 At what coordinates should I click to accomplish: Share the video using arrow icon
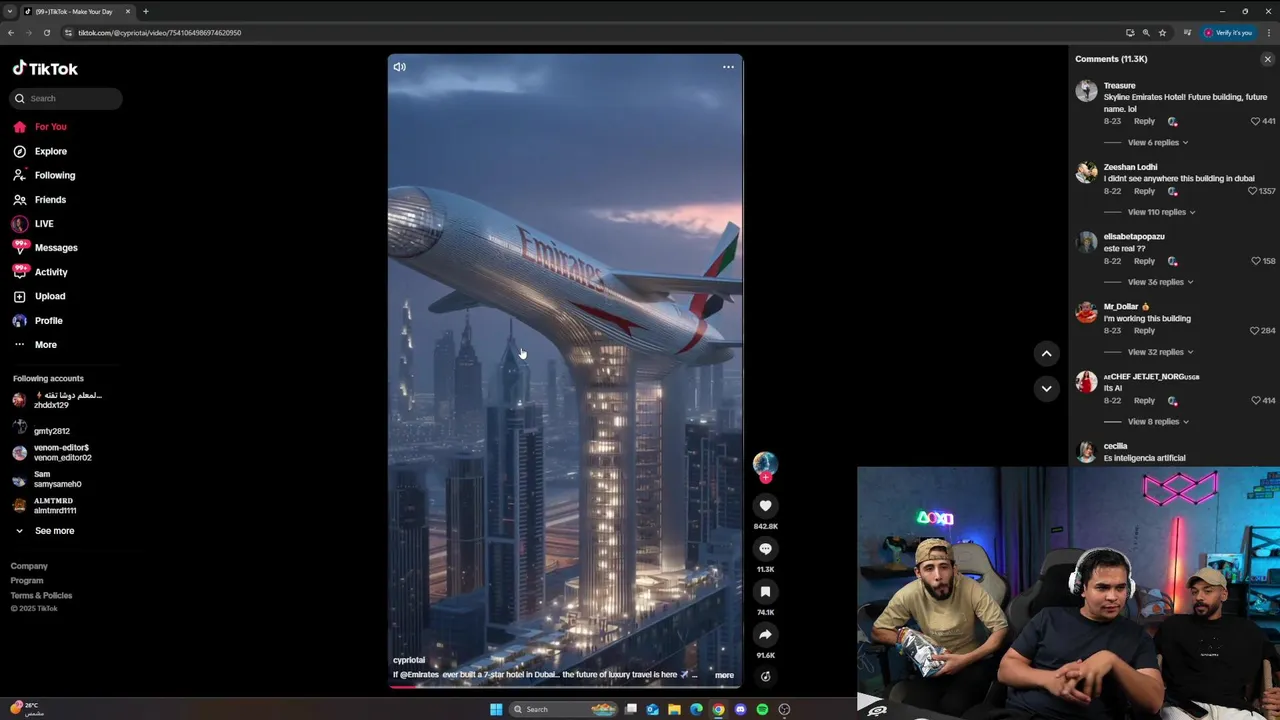click(765, 635)
